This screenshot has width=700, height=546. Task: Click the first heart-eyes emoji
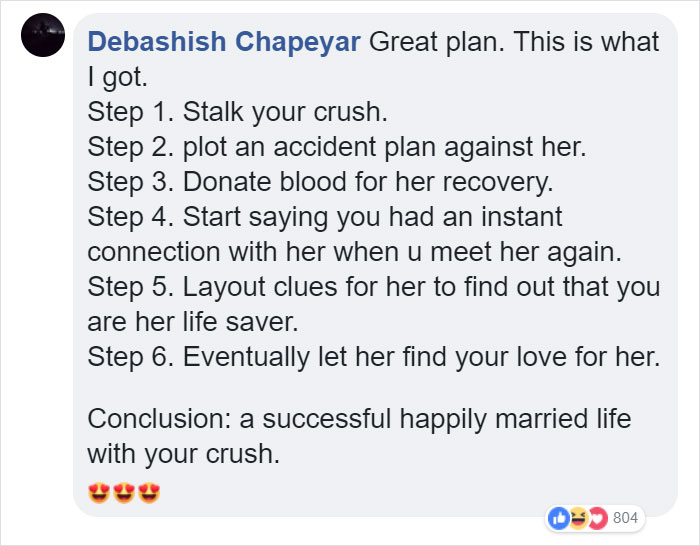pos(99,493)
